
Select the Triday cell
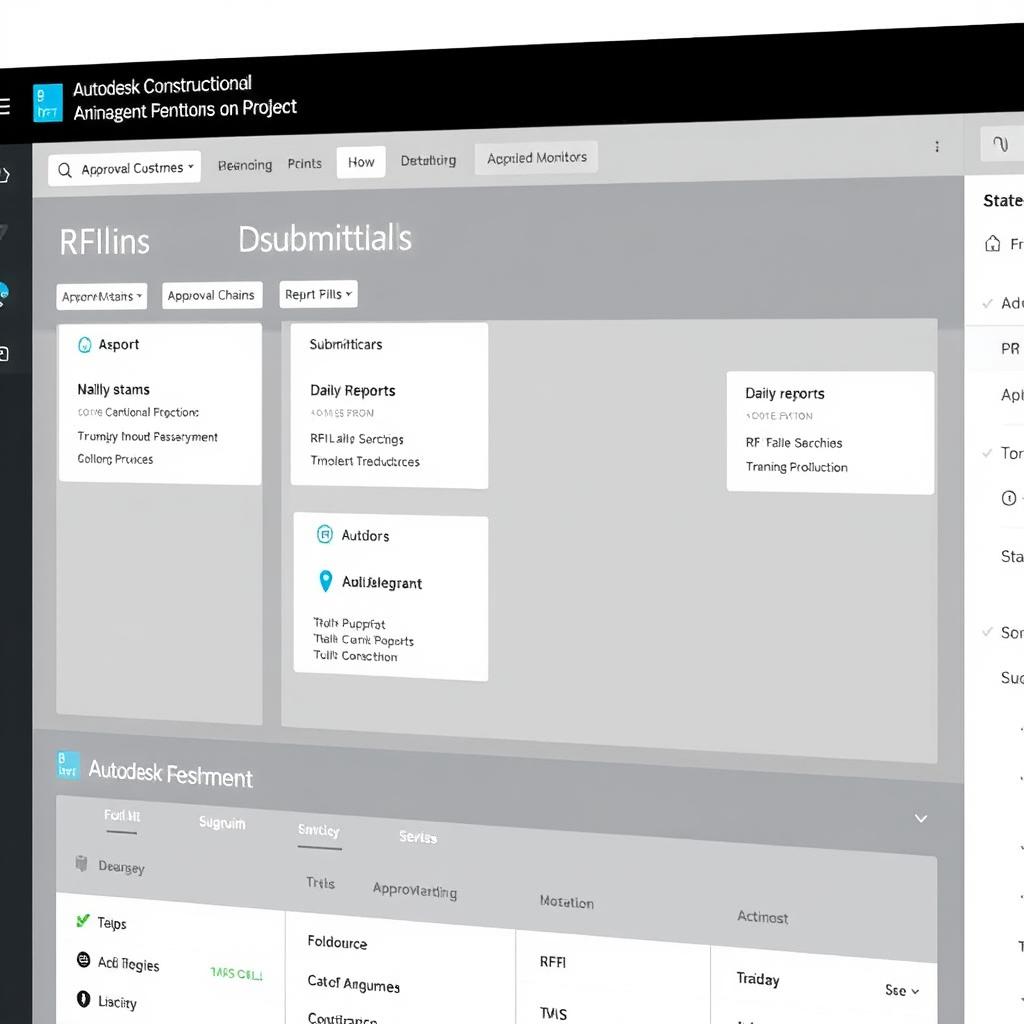758,979
